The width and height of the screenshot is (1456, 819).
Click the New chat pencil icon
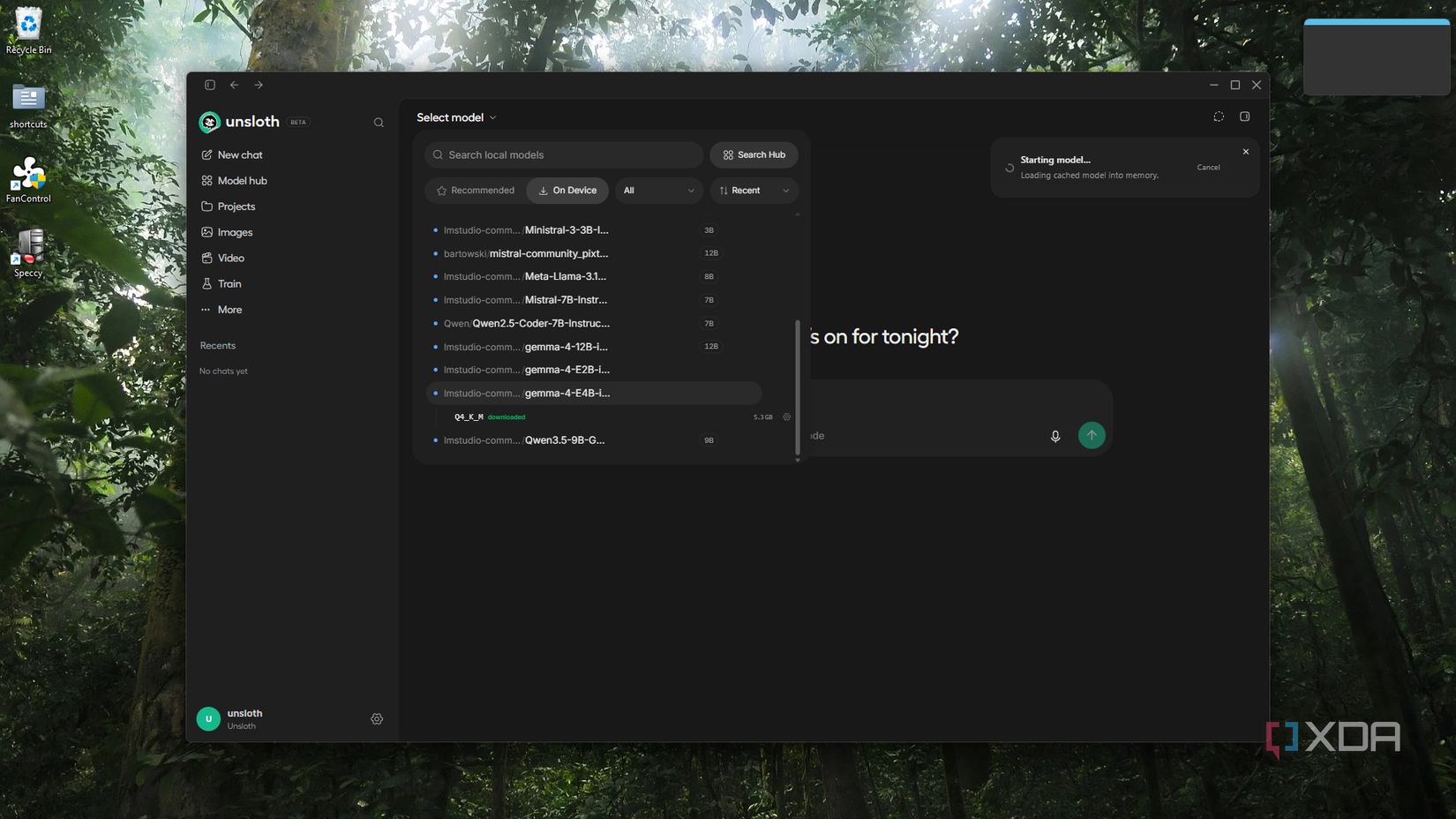click(x=206, y=154)
